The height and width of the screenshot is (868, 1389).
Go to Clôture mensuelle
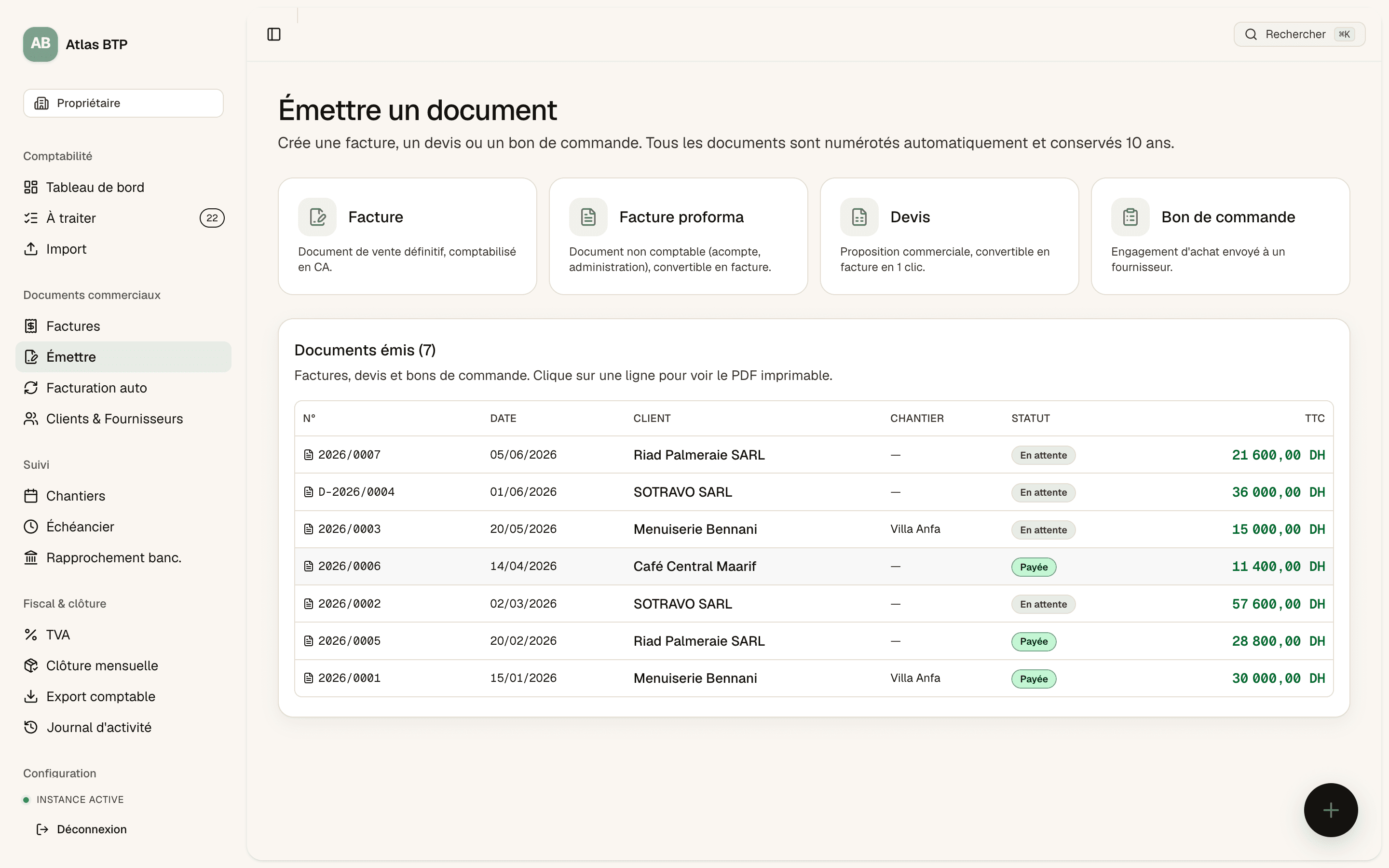pyautogui.click(x=123, y=666)
